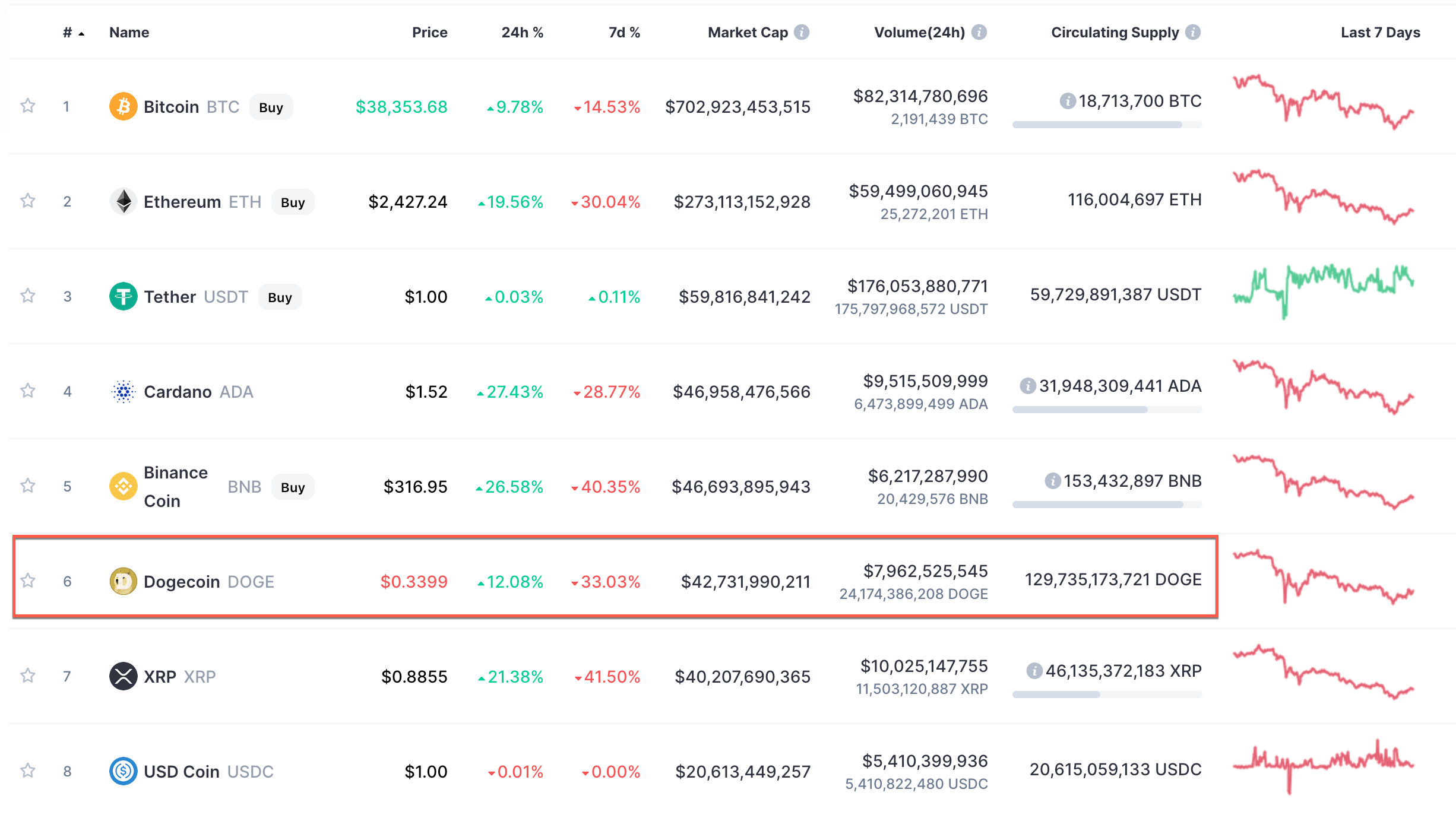Open the Market Cap info icon
1456x818 pixels.
click(802, 32)
